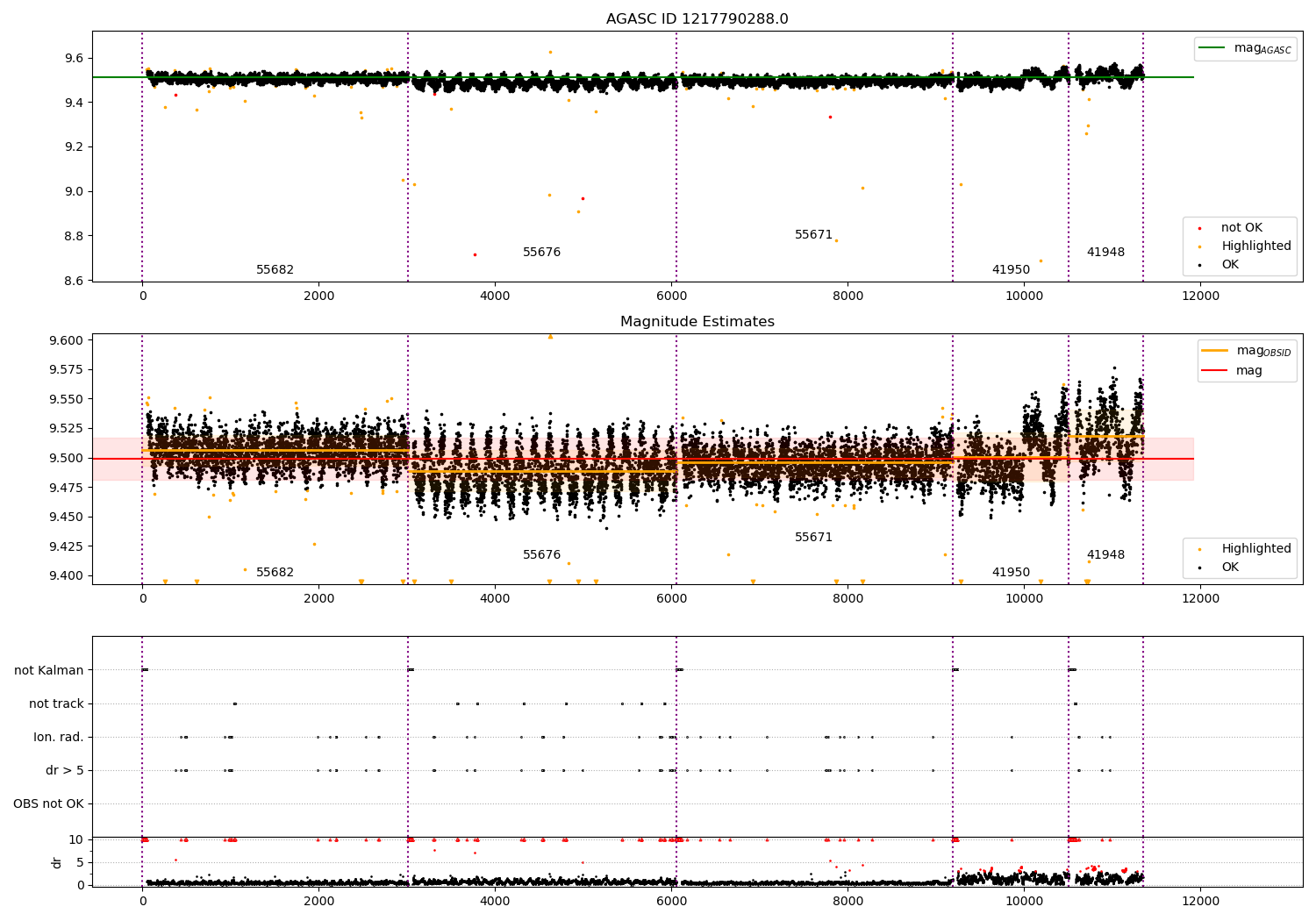
Task: Click y-tick '8.6' on top plot
Action: point(75,282)
